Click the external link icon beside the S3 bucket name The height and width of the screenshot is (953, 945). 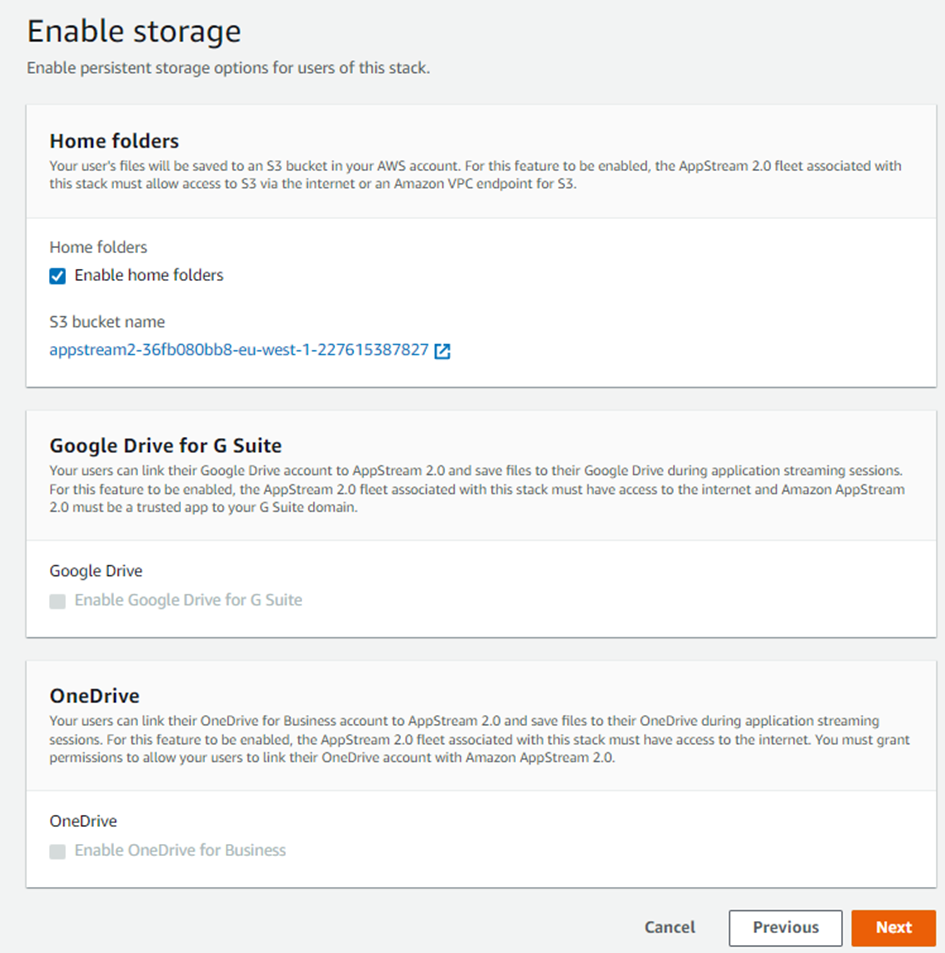(x=443, y=351)
